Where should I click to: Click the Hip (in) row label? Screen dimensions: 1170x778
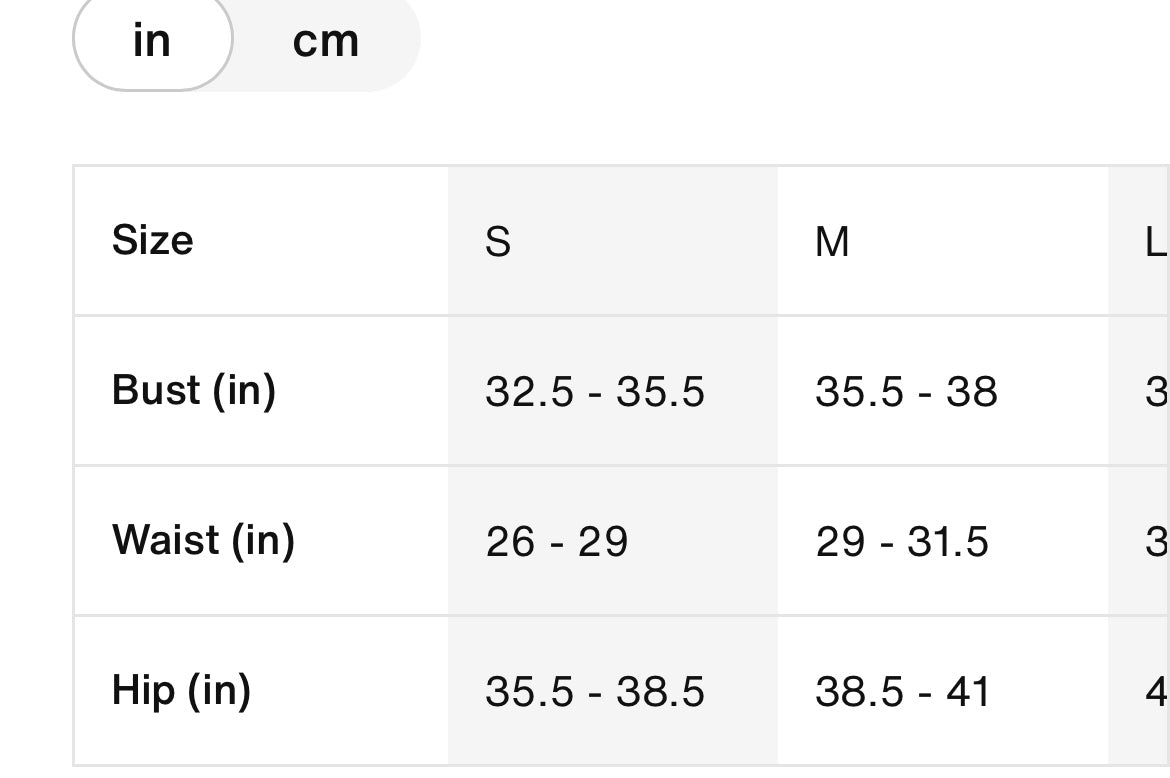tap(181, 691)
